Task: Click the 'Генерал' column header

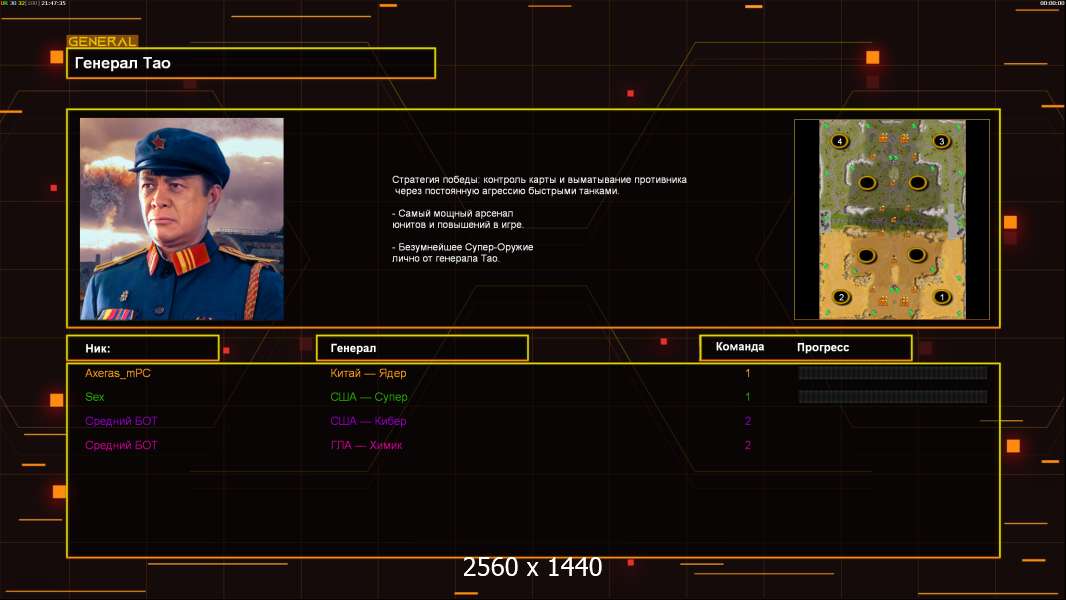Action: click(422, 348)
